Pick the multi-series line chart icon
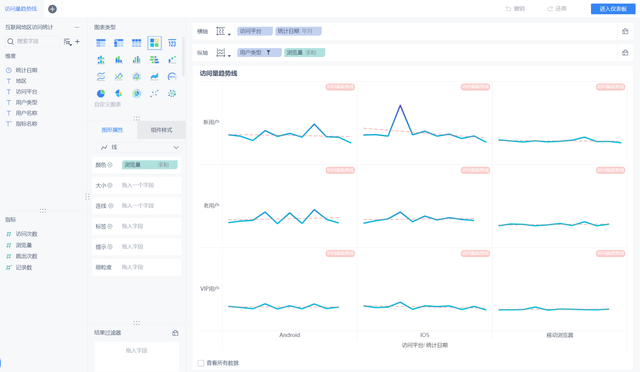 coord(119,76)
